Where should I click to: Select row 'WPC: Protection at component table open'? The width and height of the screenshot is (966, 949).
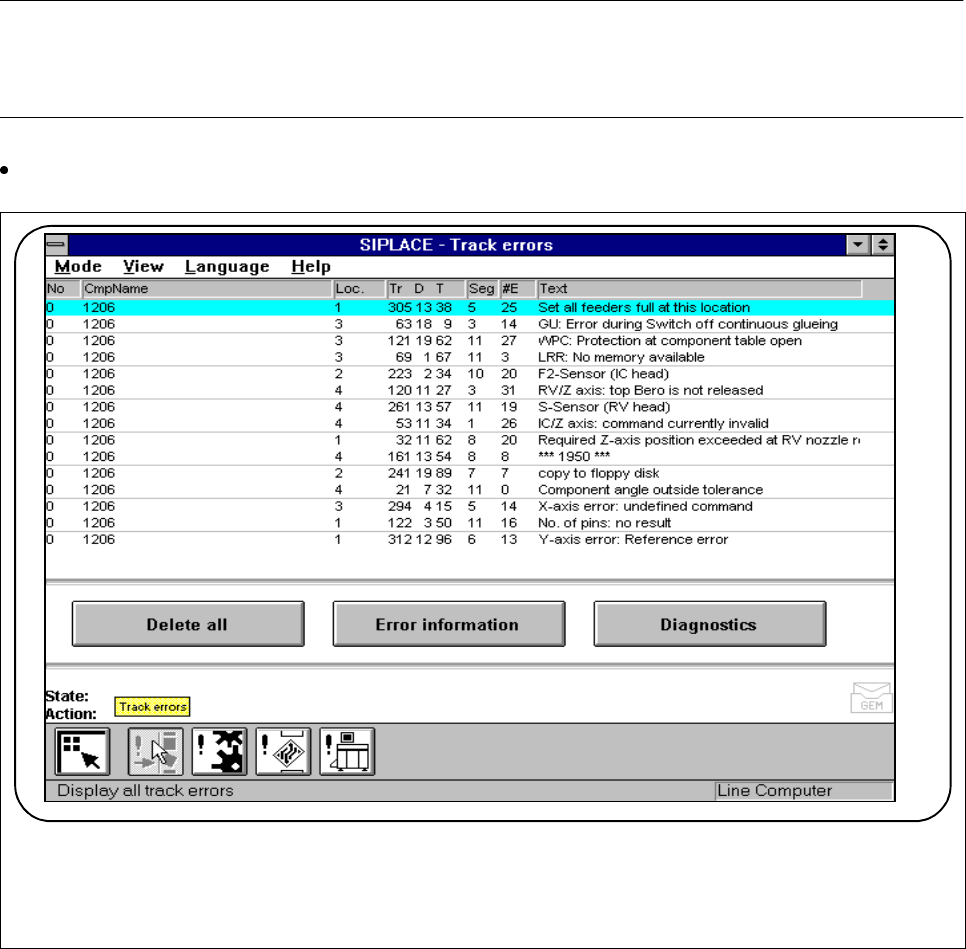[469, 341]
